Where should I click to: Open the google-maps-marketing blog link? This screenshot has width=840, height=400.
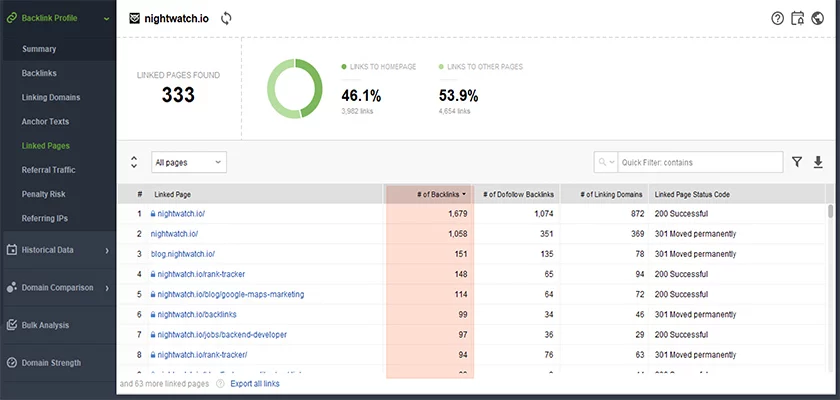click(x=231, y=294)
